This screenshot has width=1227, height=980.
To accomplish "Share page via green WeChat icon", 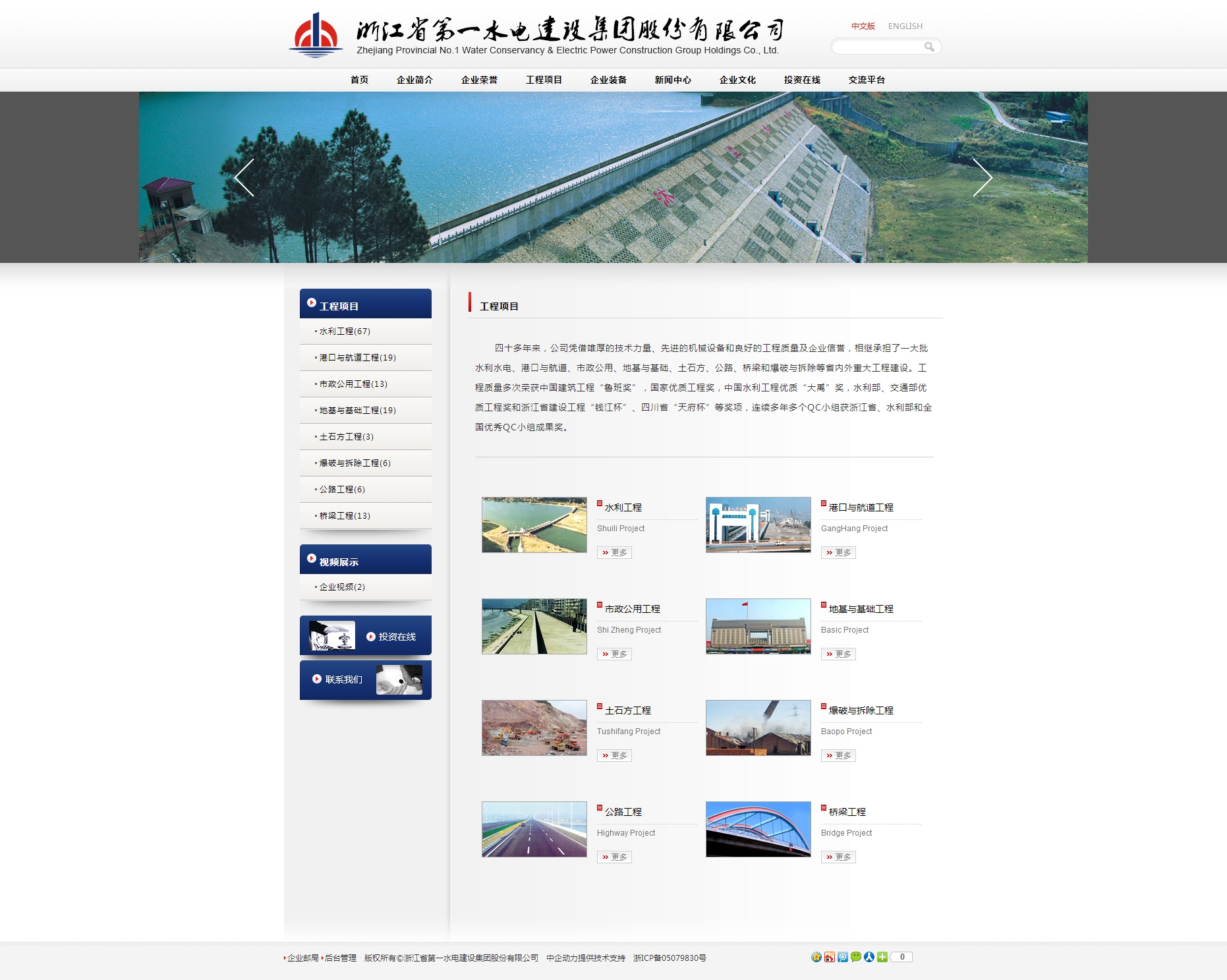I will click(856, 957).
